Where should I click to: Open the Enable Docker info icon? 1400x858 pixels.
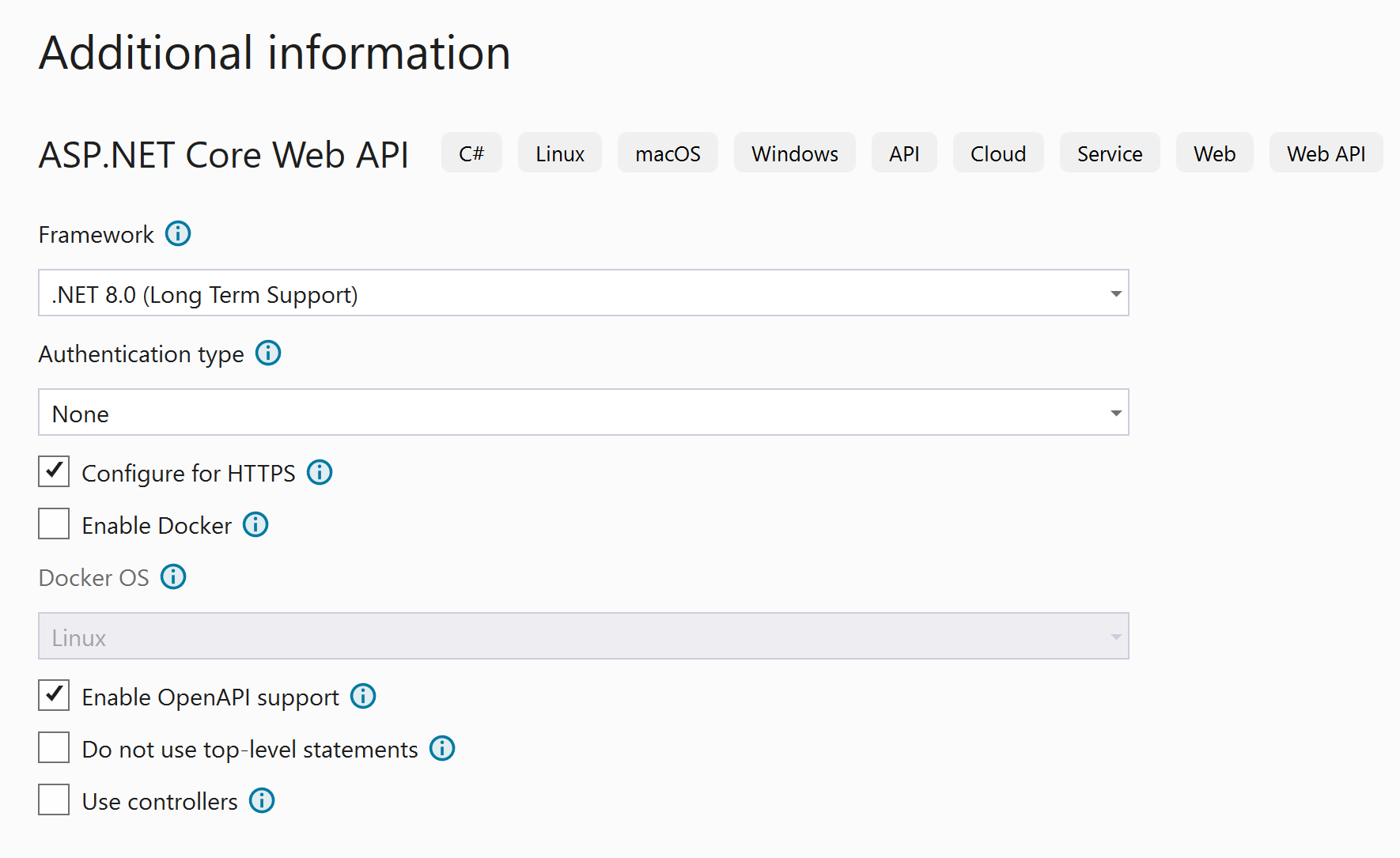pos(255,524)
